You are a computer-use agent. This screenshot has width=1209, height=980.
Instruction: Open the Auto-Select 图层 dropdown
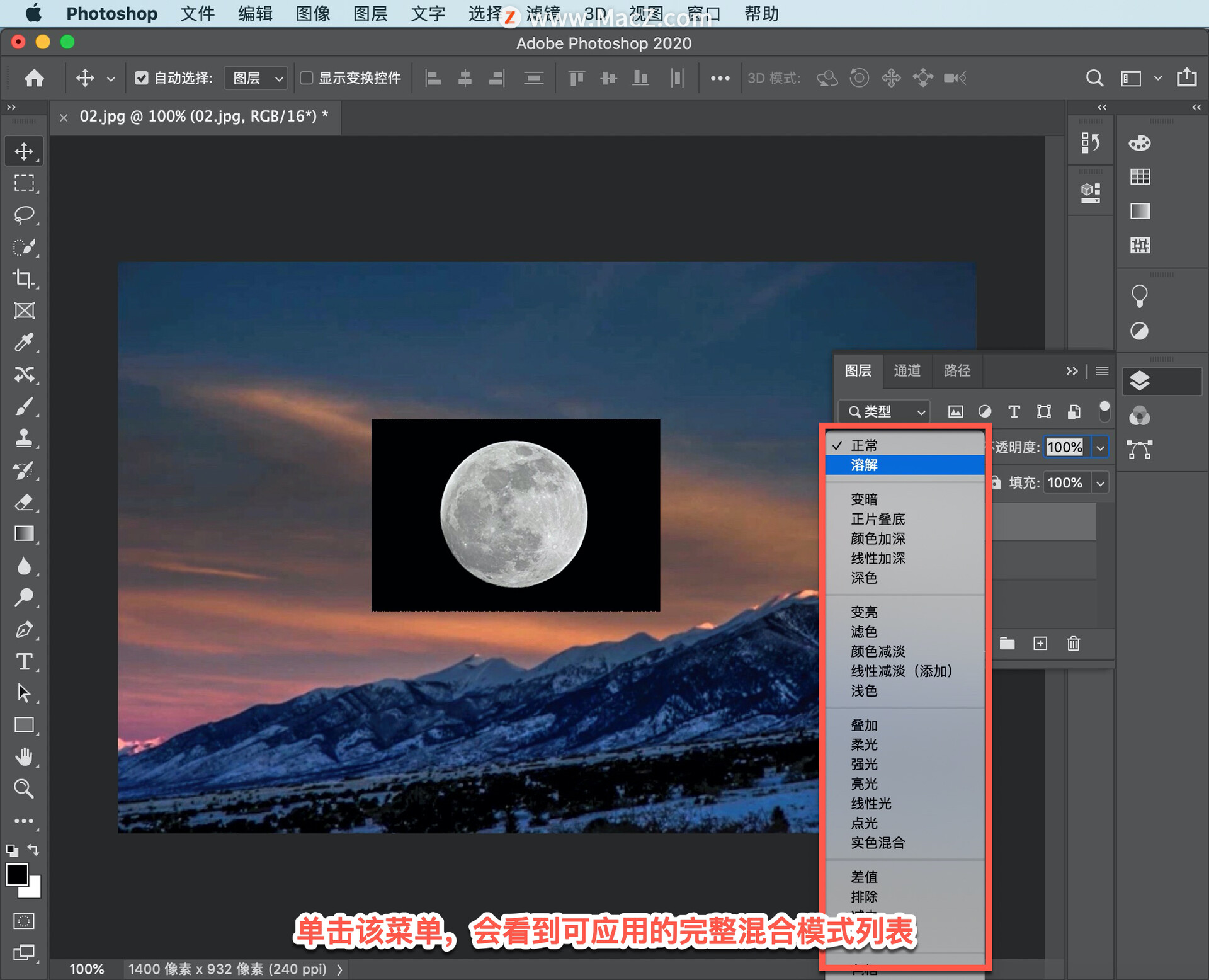pyautogui.click(x=257, y=78)
